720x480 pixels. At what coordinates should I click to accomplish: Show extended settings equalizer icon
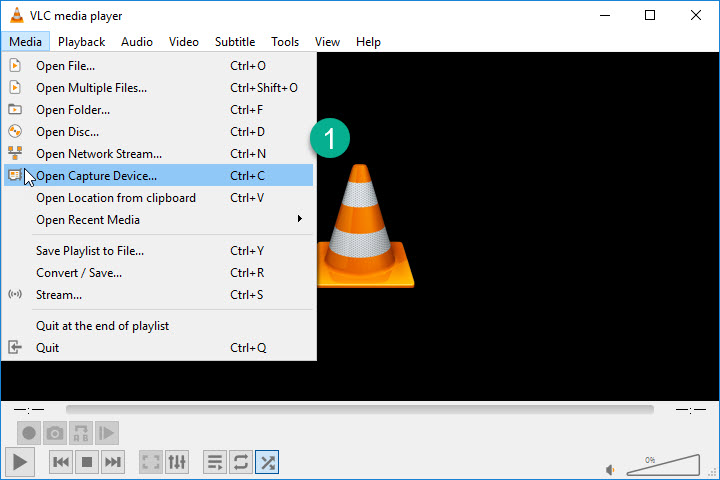(x=177, y=462)
